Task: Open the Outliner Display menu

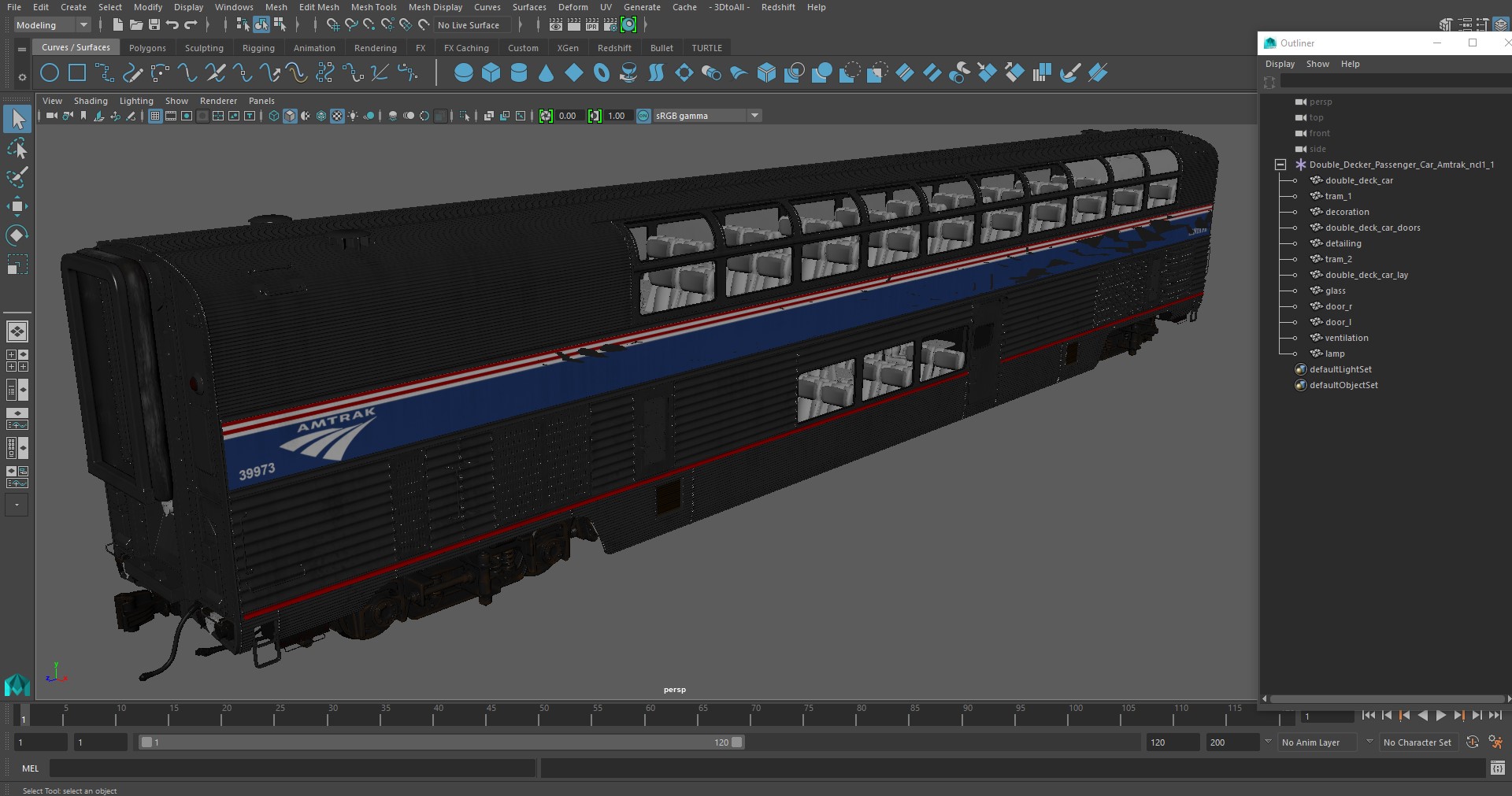Action: click(1280, 64)
